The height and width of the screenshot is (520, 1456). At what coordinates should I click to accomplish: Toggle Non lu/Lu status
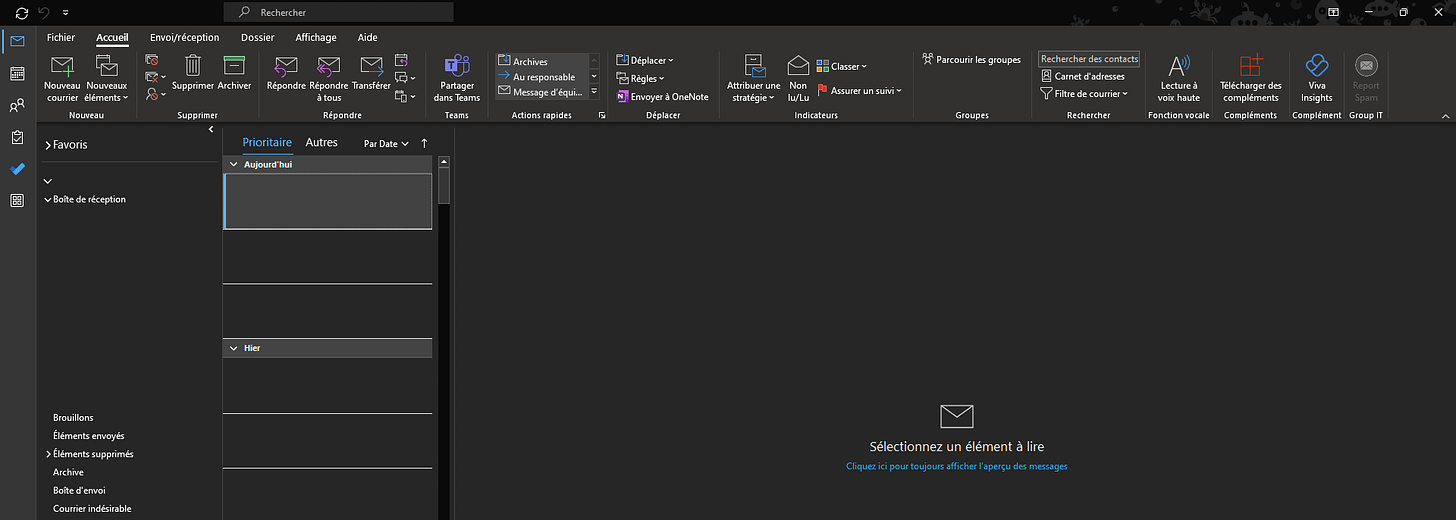798,78
